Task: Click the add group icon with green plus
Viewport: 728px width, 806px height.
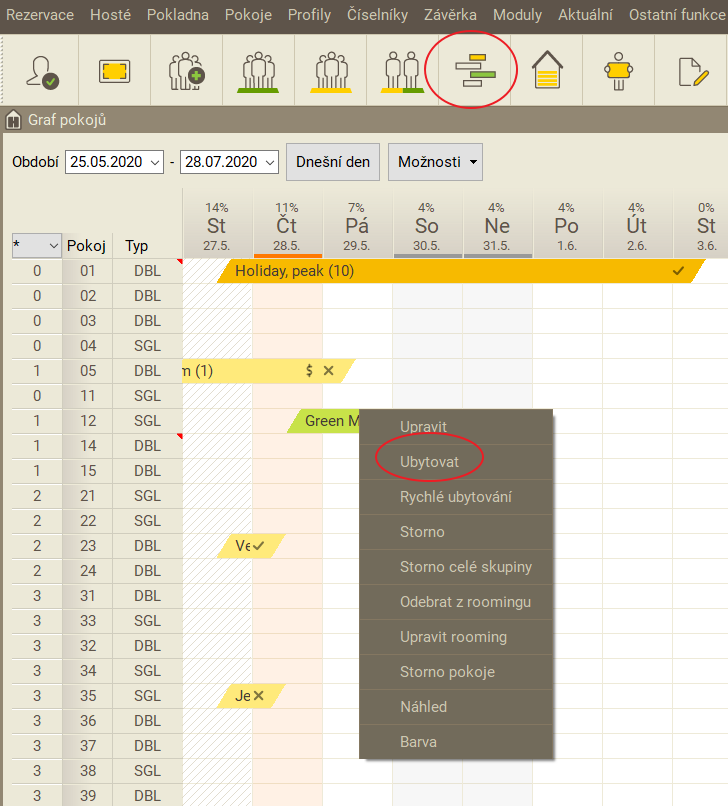Action: point(186,72)
